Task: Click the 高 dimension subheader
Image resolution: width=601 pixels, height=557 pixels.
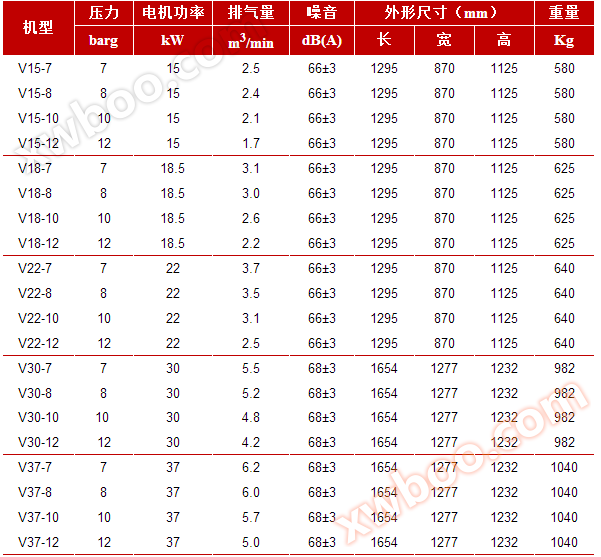Action: tap(504, 41)
